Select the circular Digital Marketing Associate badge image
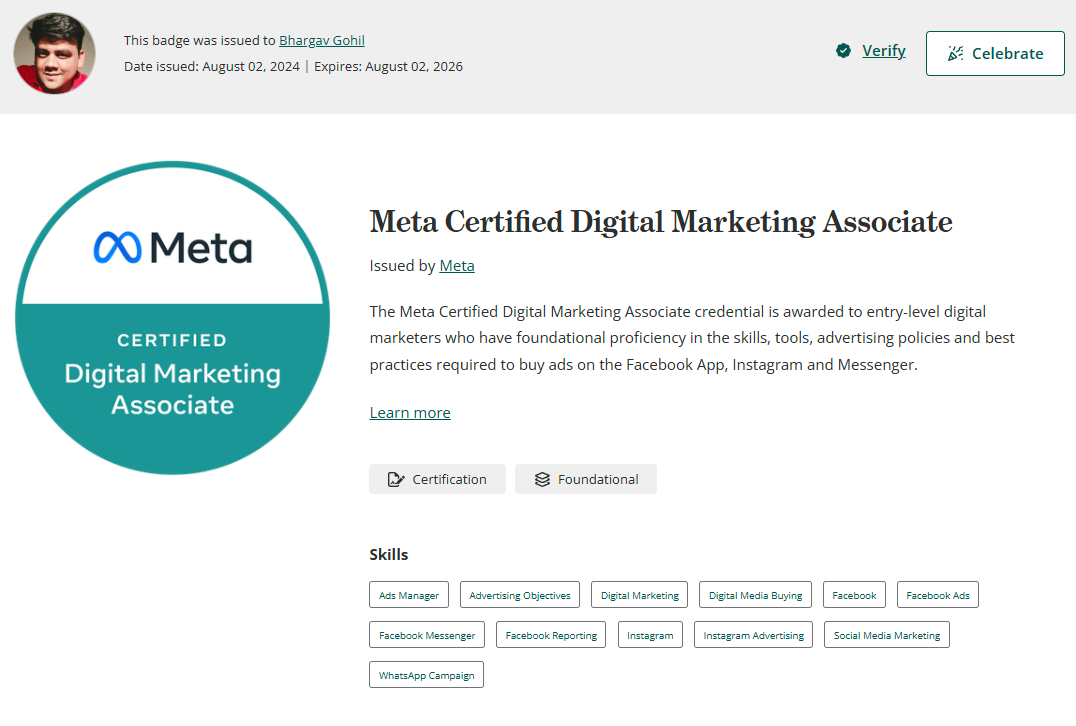Viewport: 1076px width, 726px height. 171,318
